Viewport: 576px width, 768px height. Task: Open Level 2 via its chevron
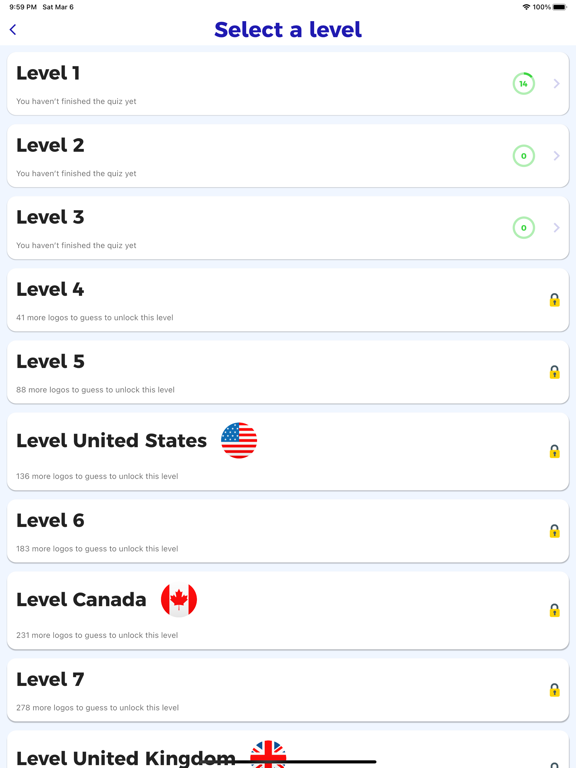coord(556,156)
